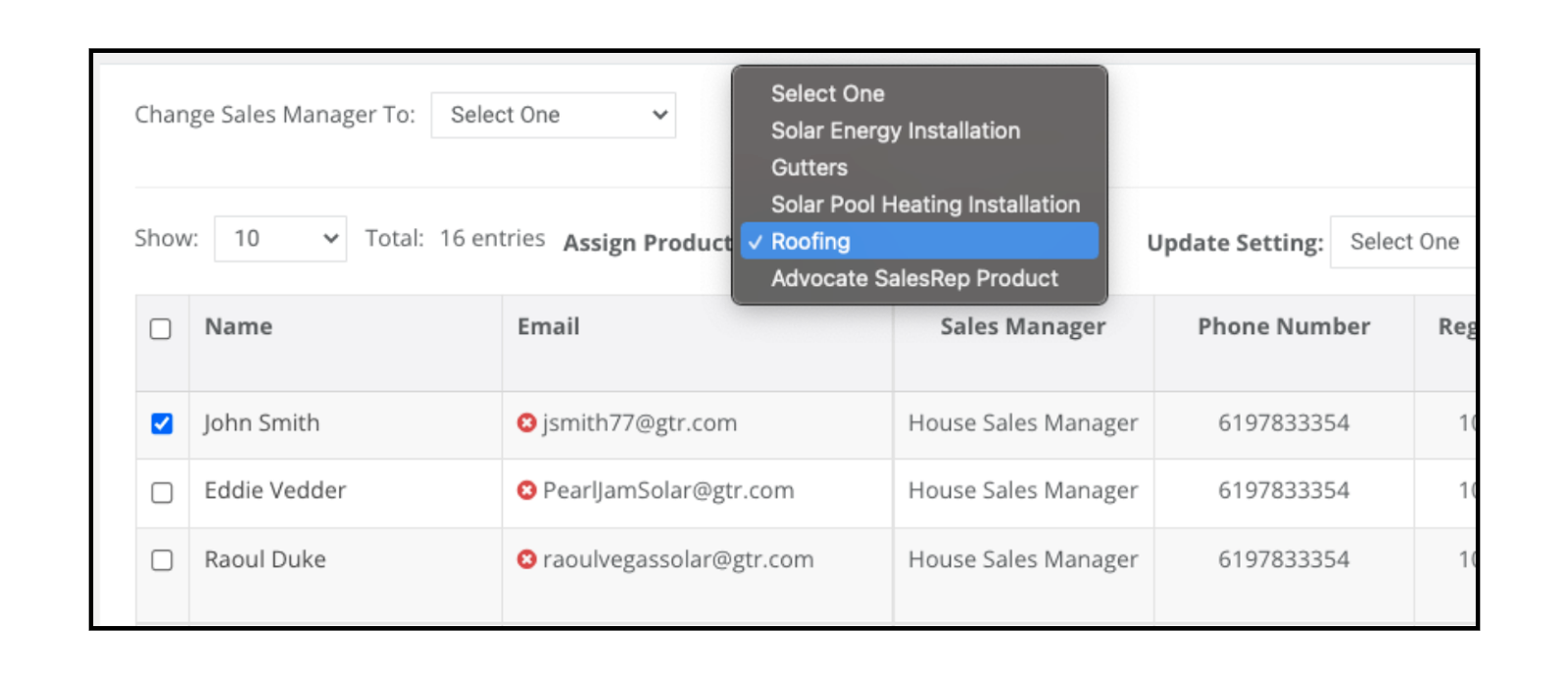
Task: Click red error icon beside jsmith77@gtr.com
Action: 526,422
